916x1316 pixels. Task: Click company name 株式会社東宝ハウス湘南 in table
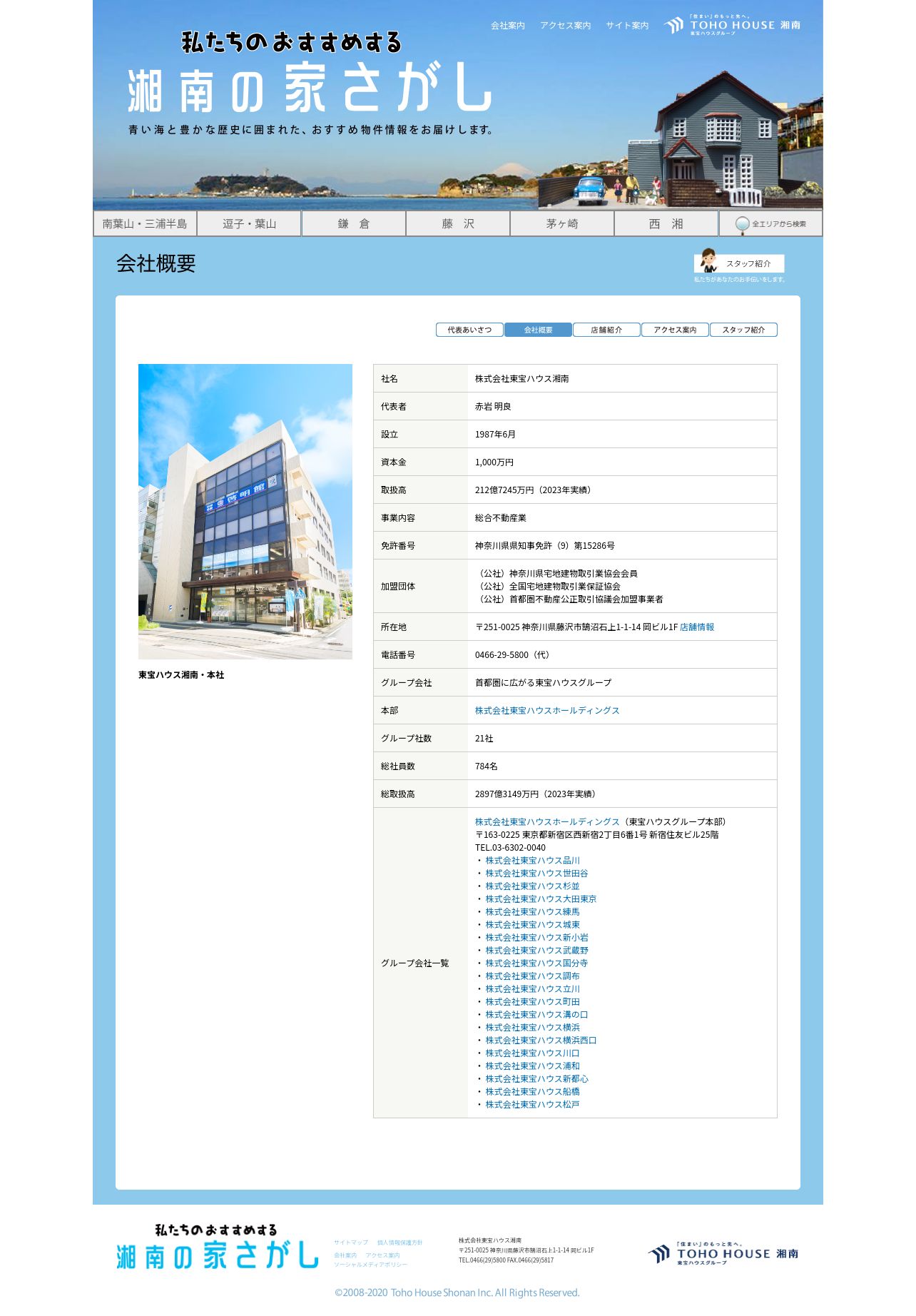[522, 379]
